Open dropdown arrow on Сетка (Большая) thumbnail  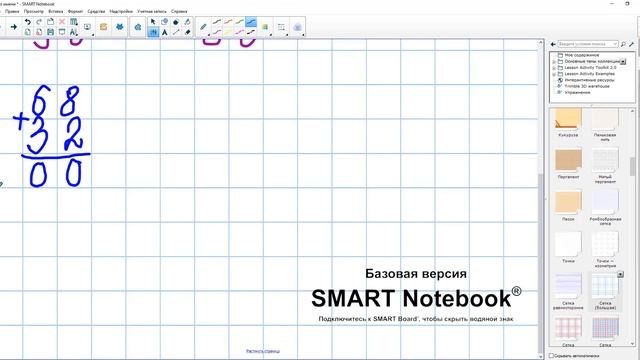tap(620, 275)
